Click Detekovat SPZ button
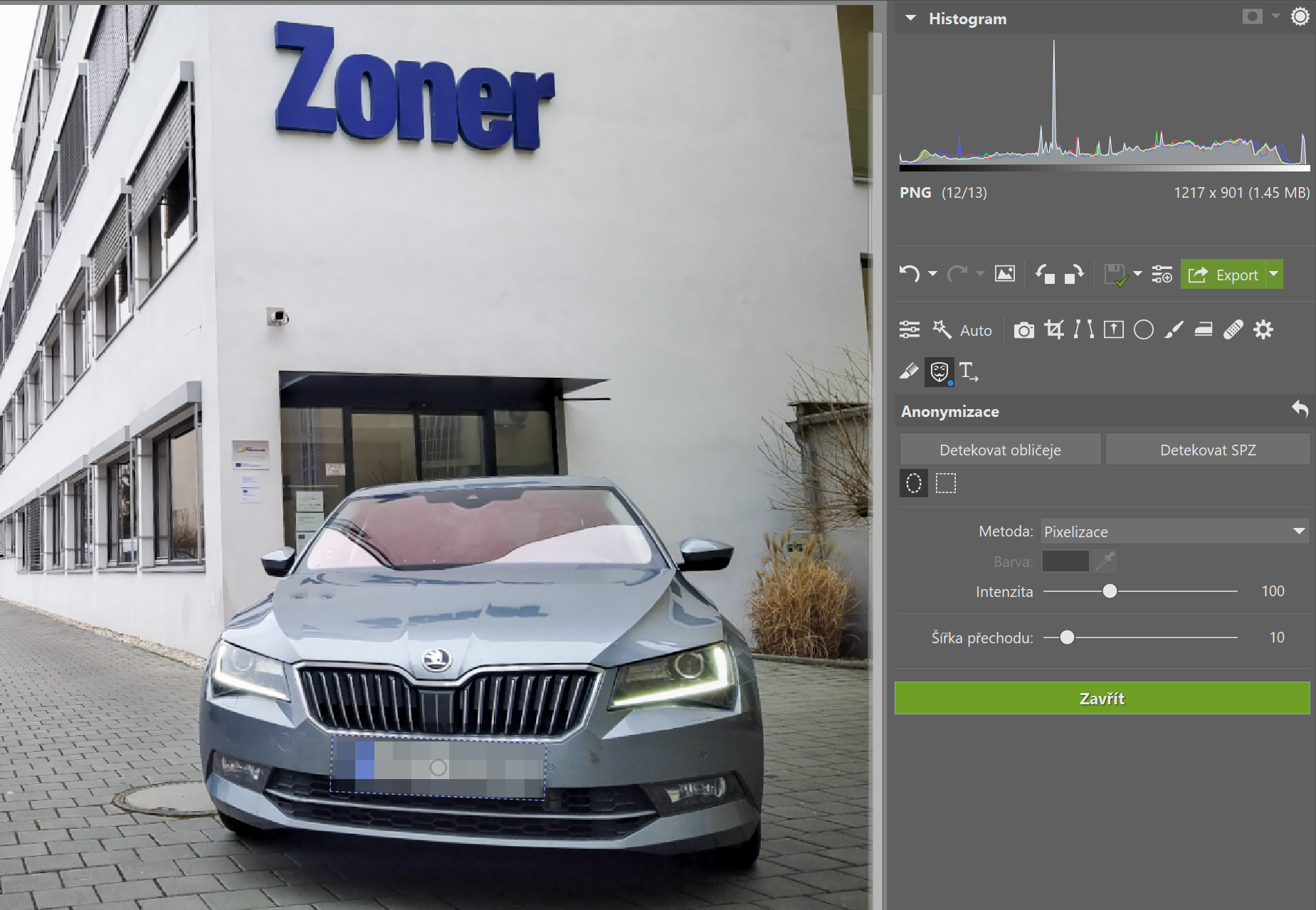1316x910 pixels. pos(1208,450)
